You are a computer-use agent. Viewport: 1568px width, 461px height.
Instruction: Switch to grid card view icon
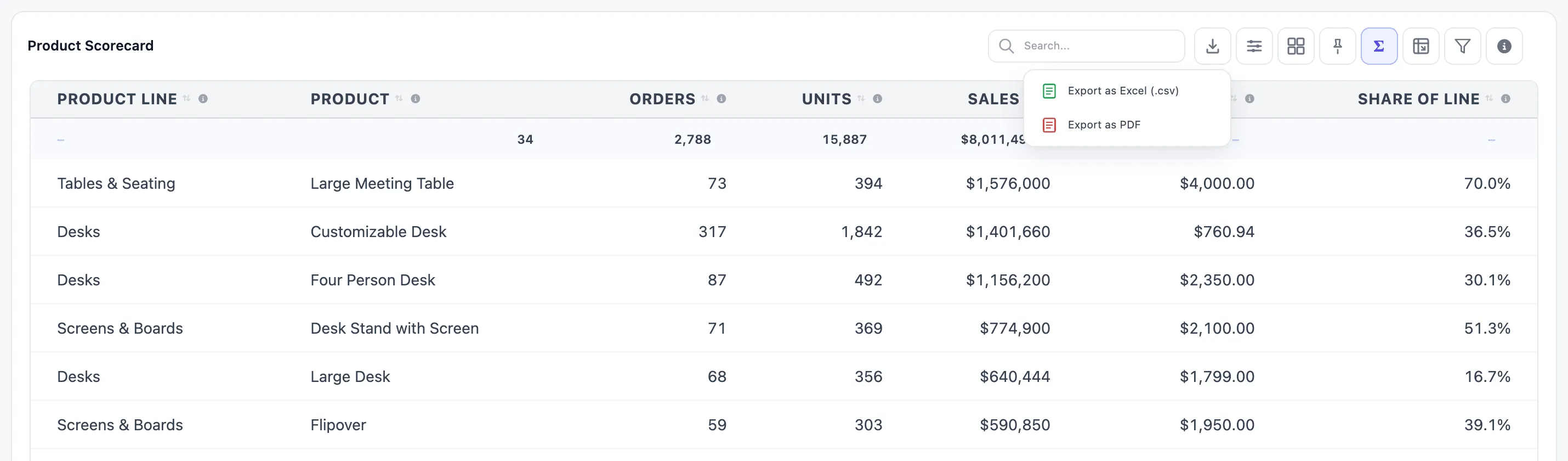(1296, 46)
